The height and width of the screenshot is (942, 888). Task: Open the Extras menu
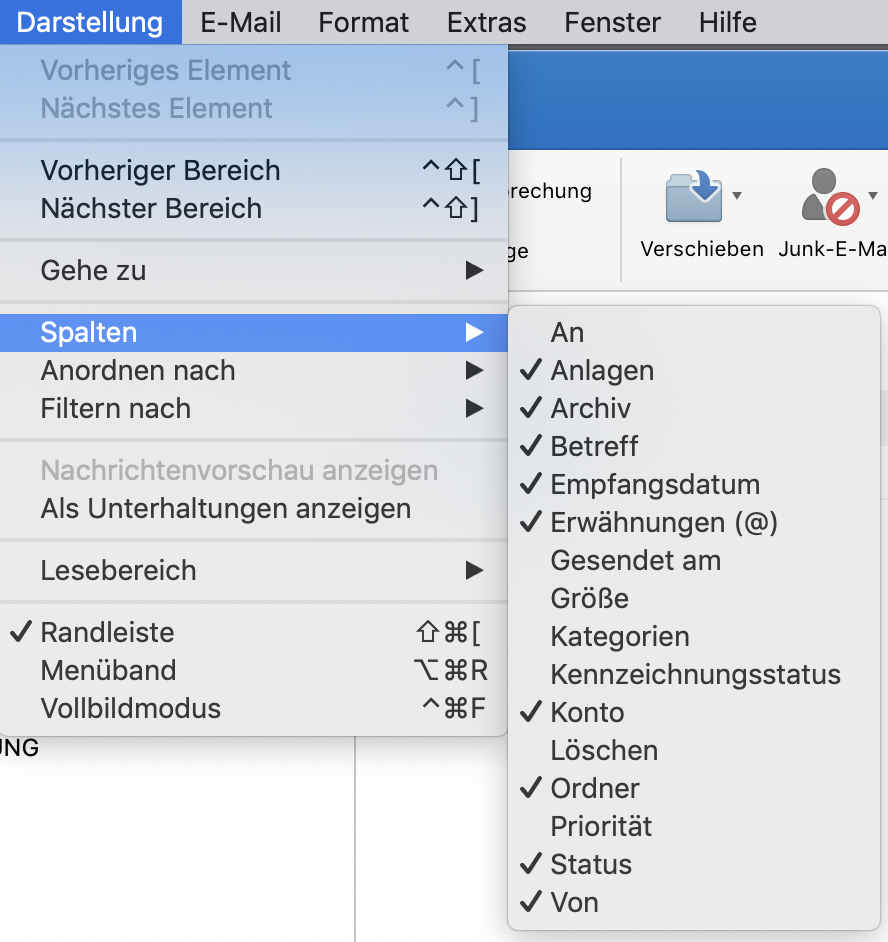pos(487,22)
